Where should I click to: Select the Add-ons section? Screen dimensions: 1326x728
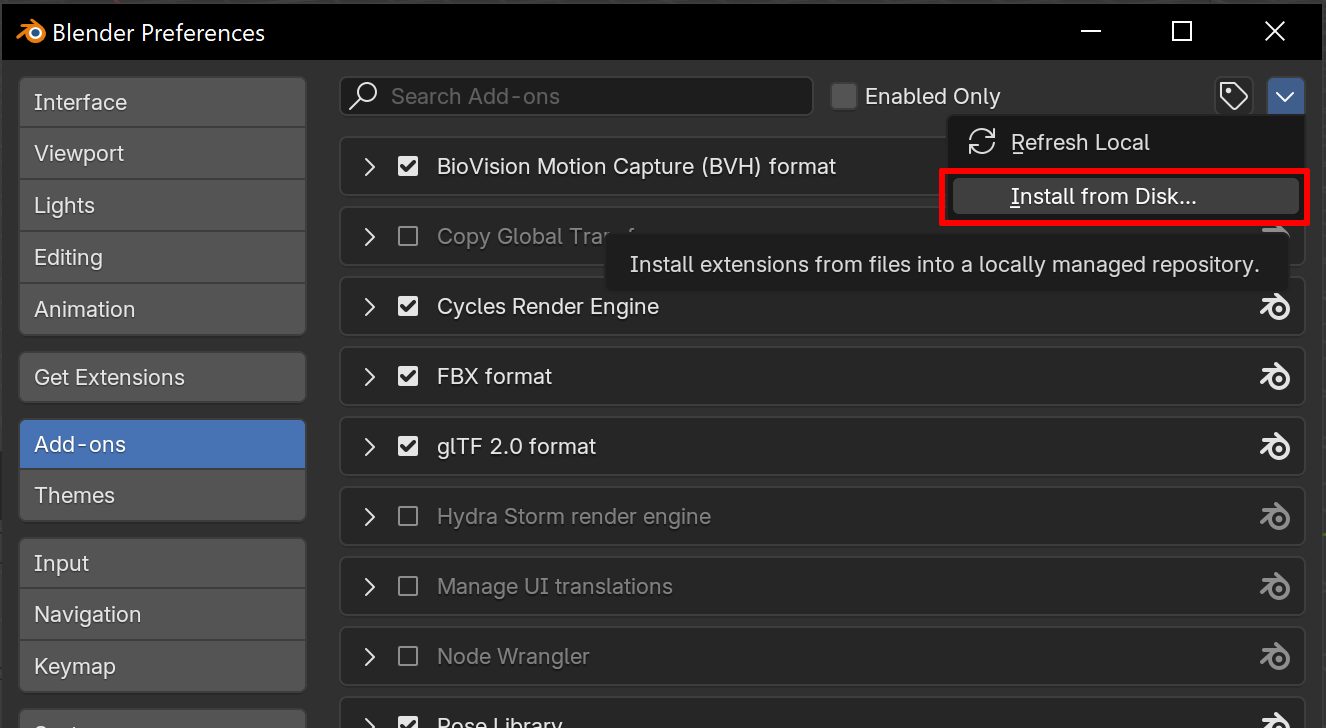162,444
